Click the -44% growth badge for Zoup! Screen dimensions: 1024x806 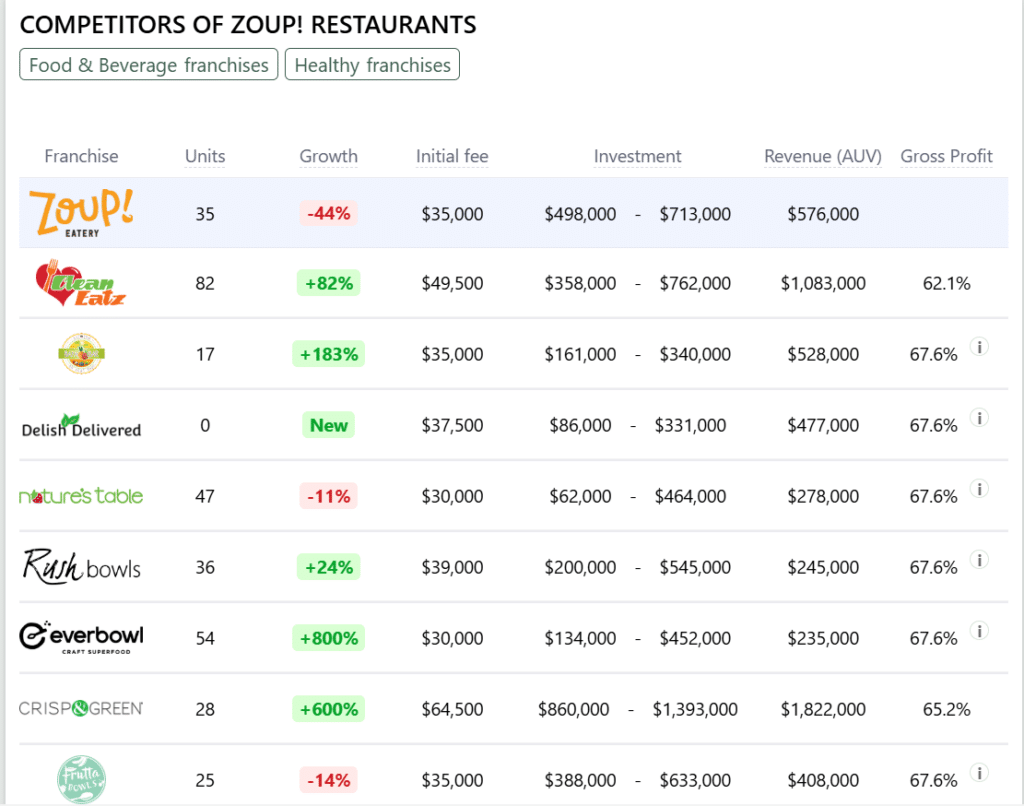coord(328,213)
